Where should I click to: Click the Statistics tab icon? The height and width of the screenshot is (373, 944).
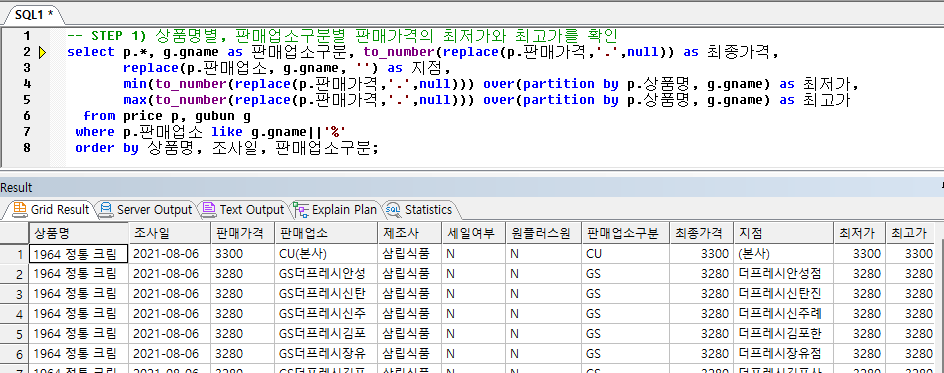coord(393,209)
